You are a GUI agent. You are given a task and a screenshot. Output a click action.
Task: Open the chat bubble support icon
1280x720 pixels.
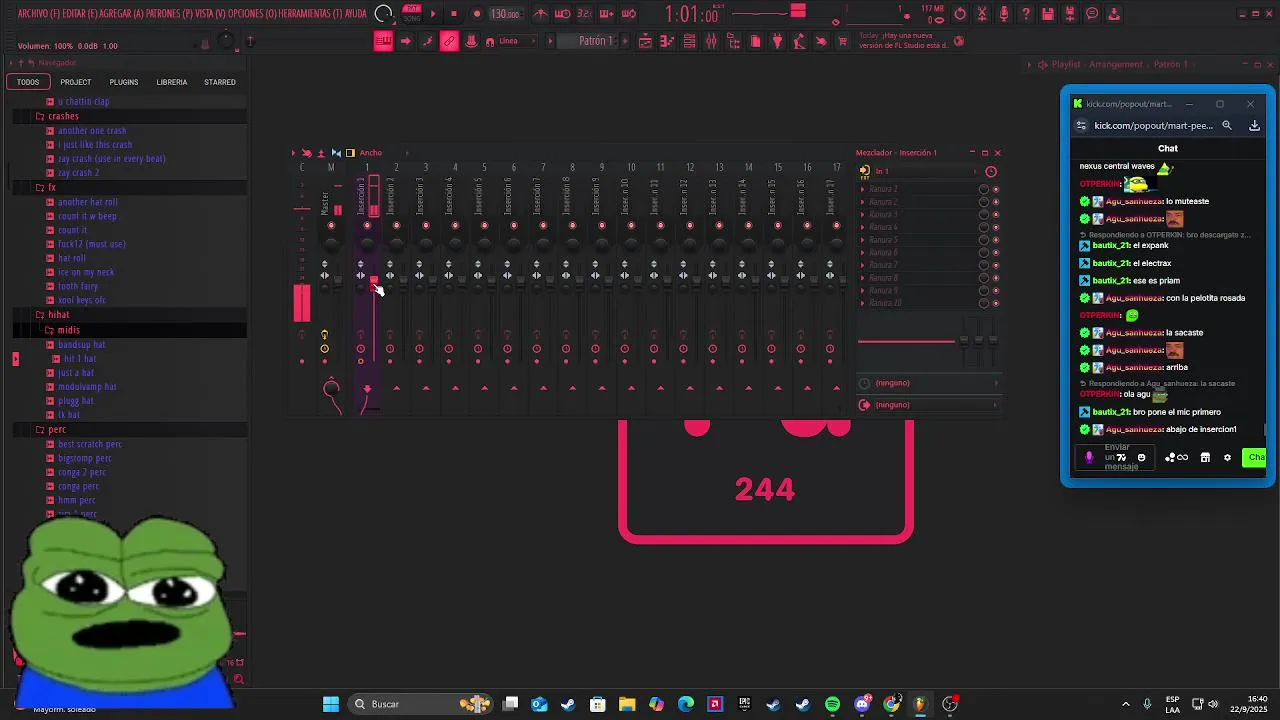(1092, 14)
